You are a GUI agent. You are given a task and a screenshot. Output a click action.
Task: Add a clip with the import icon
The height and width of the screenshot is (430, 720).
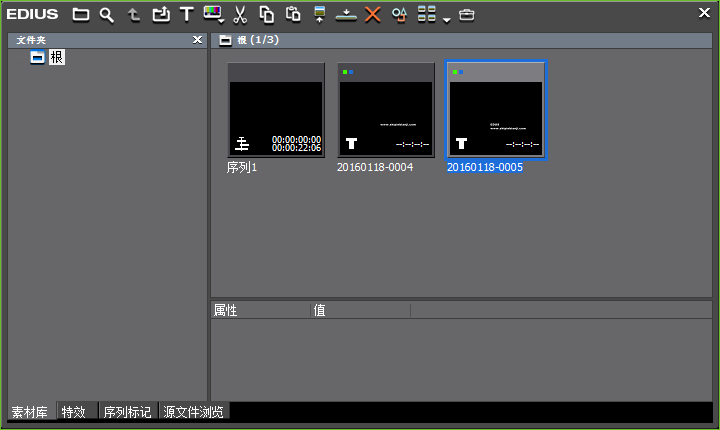click(x=161, y=15)
